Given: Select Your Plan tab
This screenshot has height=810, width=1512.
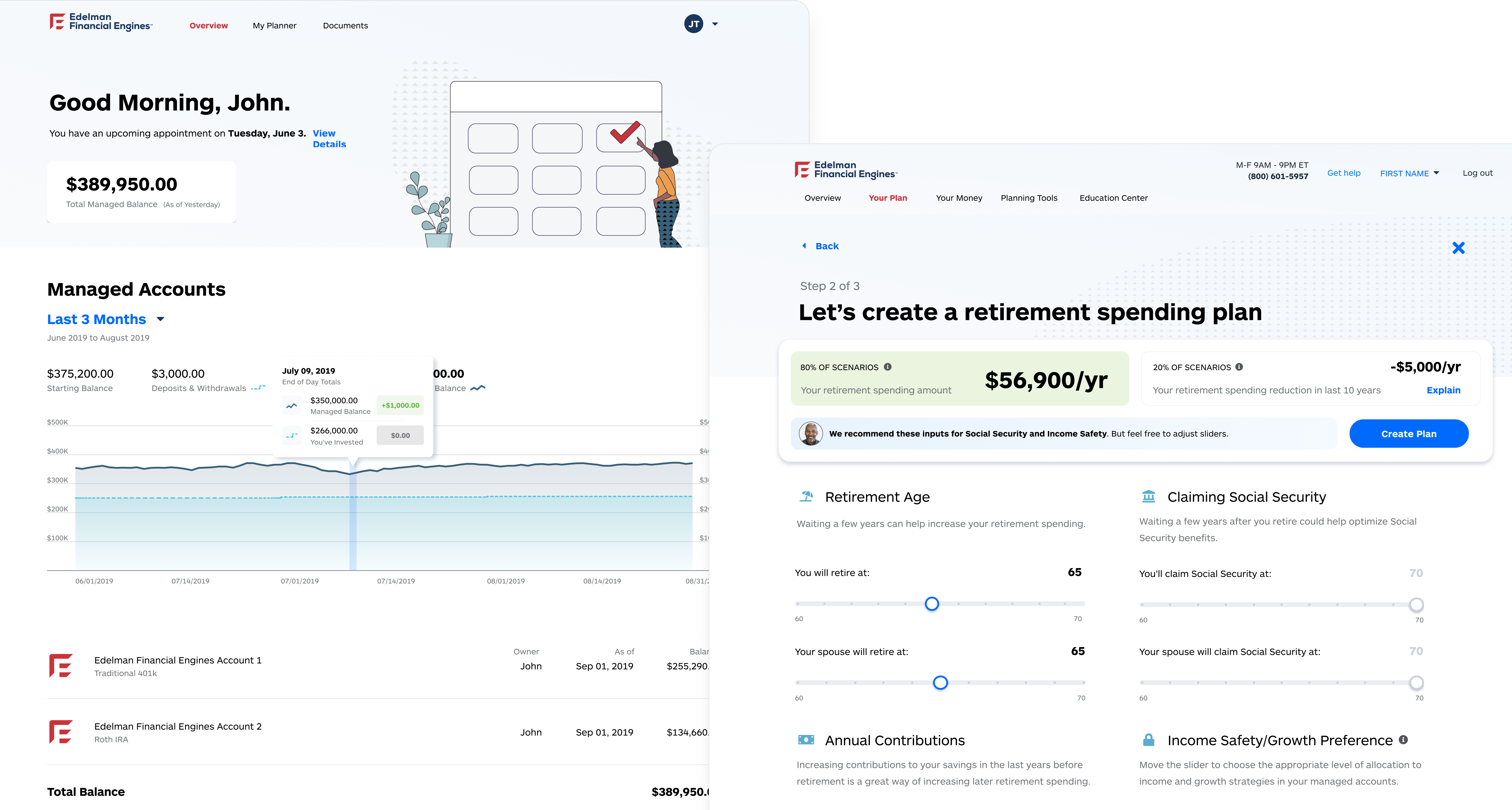Looking at the screenshot, I should 888,198.
